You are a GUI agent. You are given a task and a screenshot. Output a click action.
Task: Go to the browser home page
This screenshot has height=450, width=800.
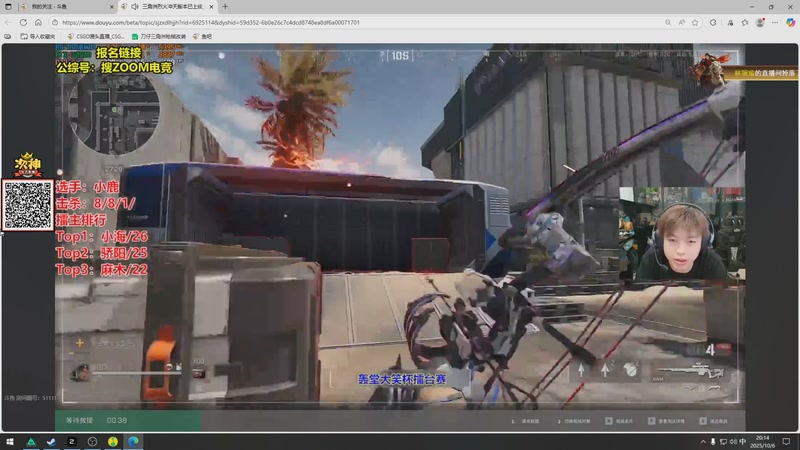click(x=38, y=22)
